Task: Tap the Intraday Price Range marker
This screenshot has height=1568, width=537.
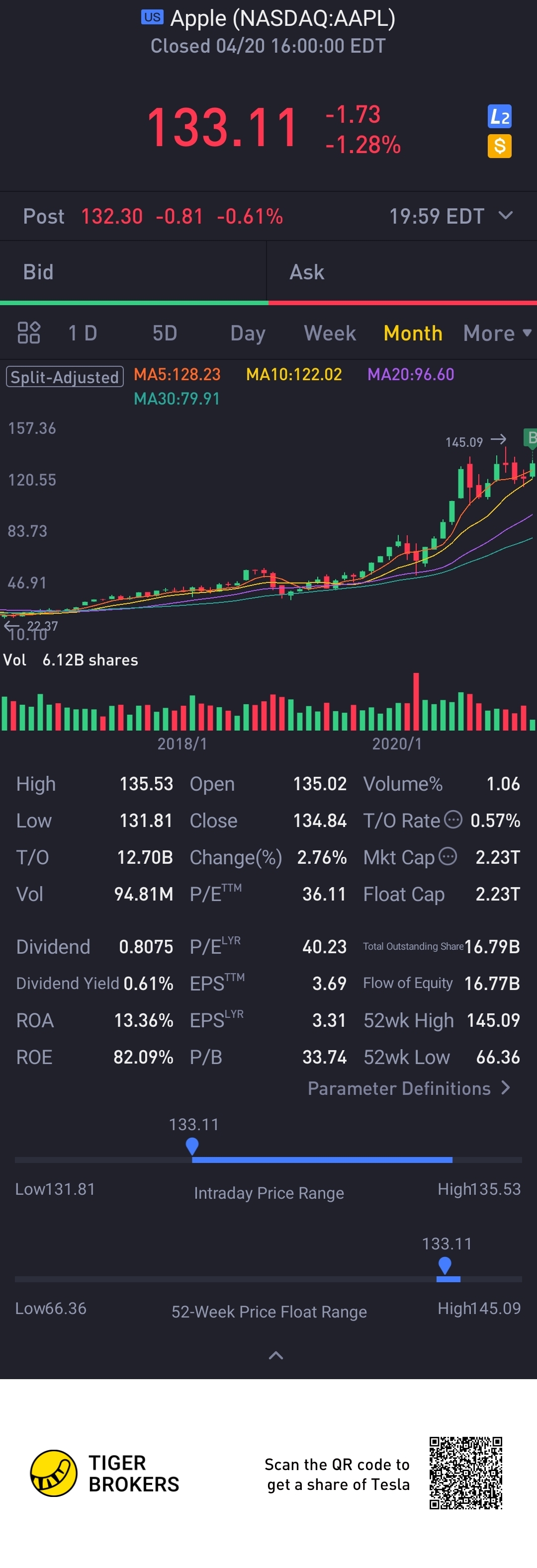Action: [192, 1146]
